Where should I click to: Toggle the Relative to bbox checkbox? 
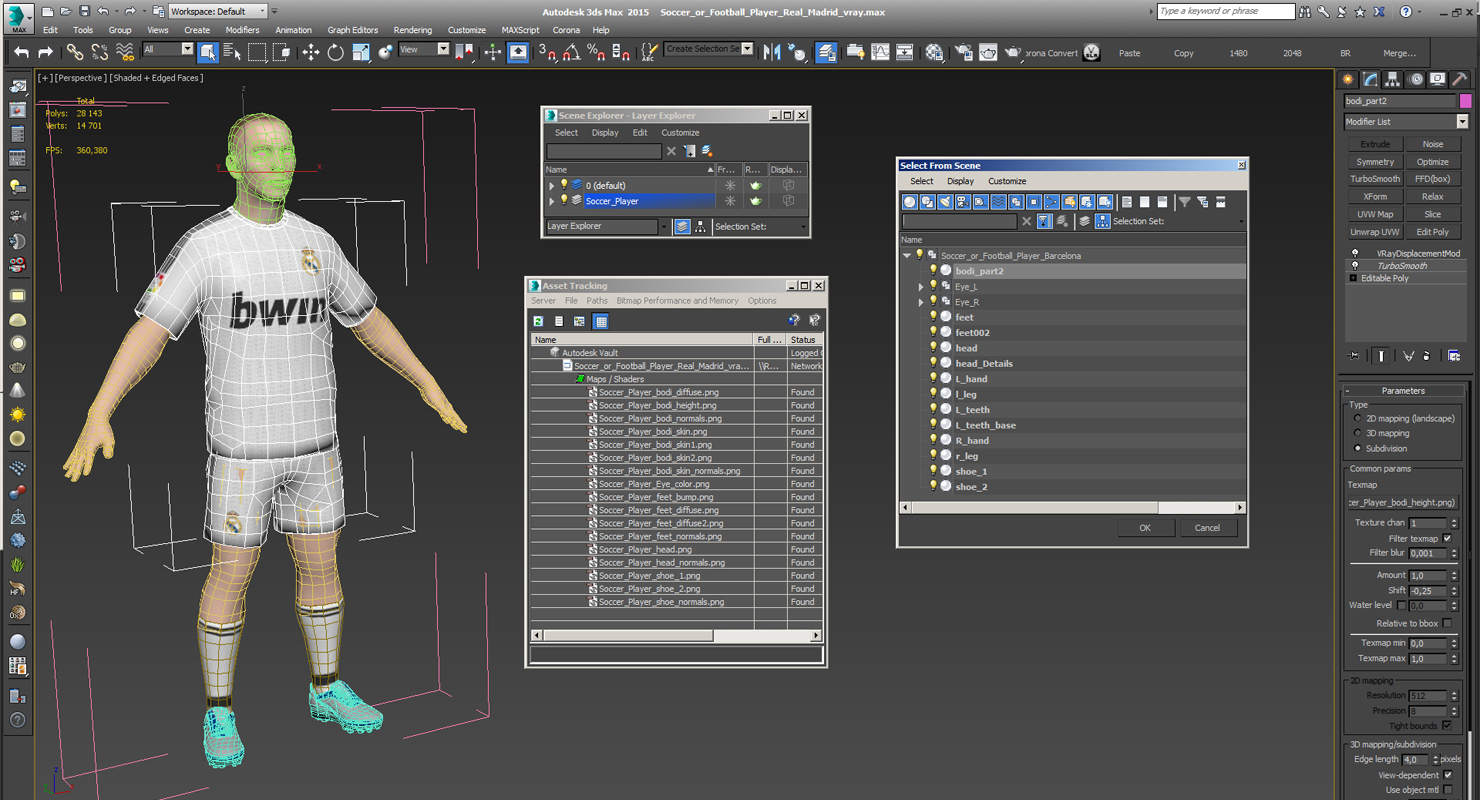pos(1447,623)
